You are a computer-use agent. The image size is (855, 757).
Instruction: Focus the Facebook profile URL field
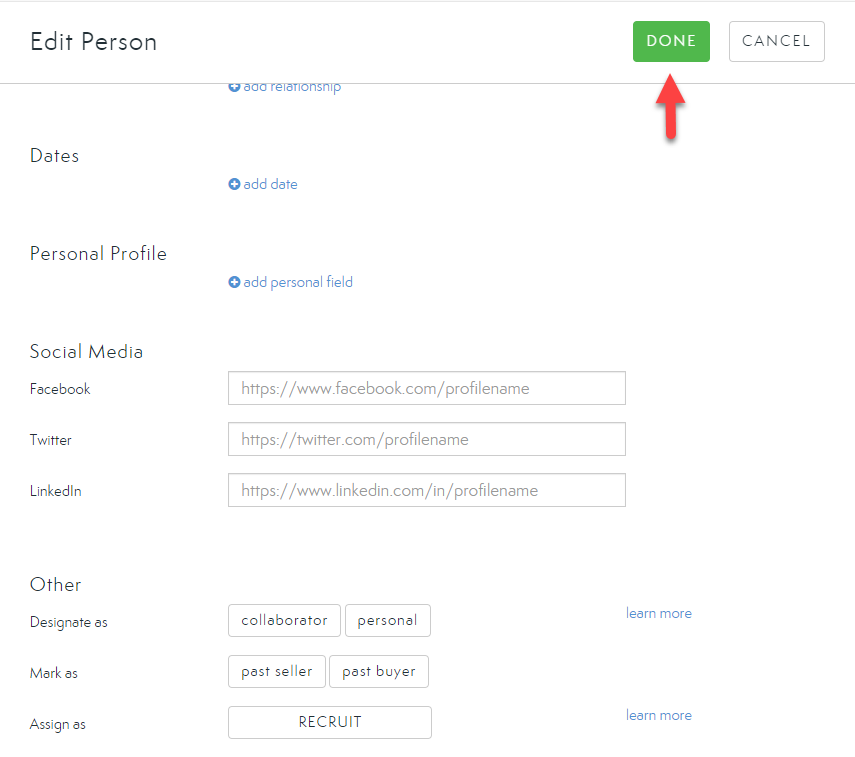pos(426,388)
